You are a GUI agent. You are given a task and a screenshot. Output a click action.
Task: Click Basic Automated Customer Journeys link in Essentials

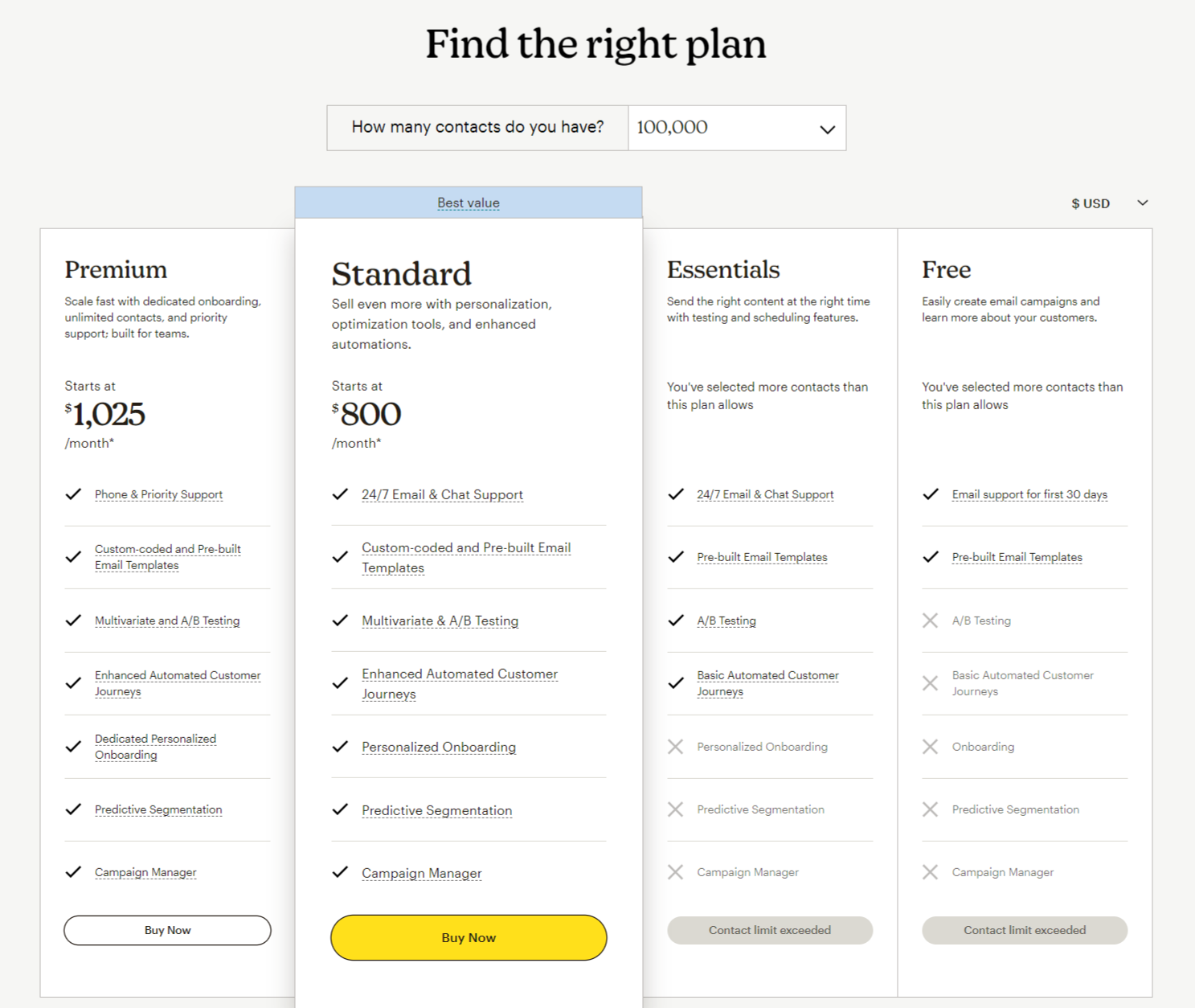[x=767, y=683]
